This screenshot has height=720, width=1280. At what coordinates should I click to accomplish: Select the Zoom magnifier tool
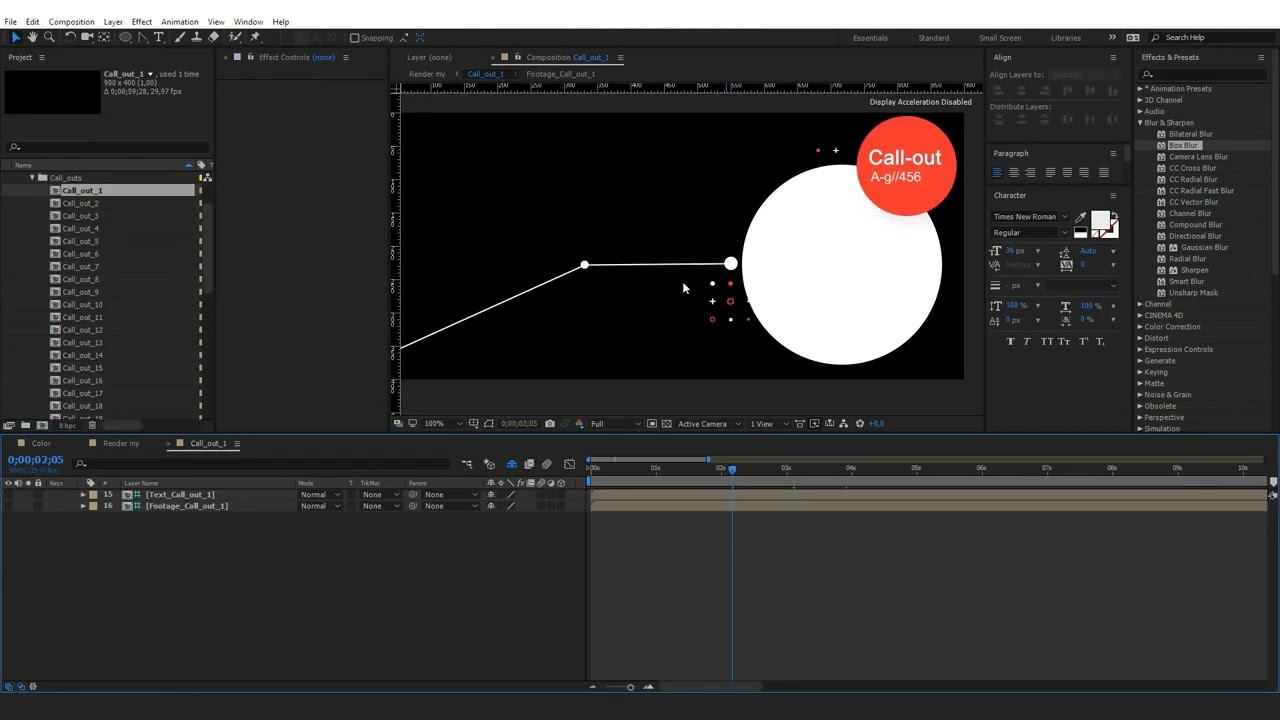pos(48,37)
